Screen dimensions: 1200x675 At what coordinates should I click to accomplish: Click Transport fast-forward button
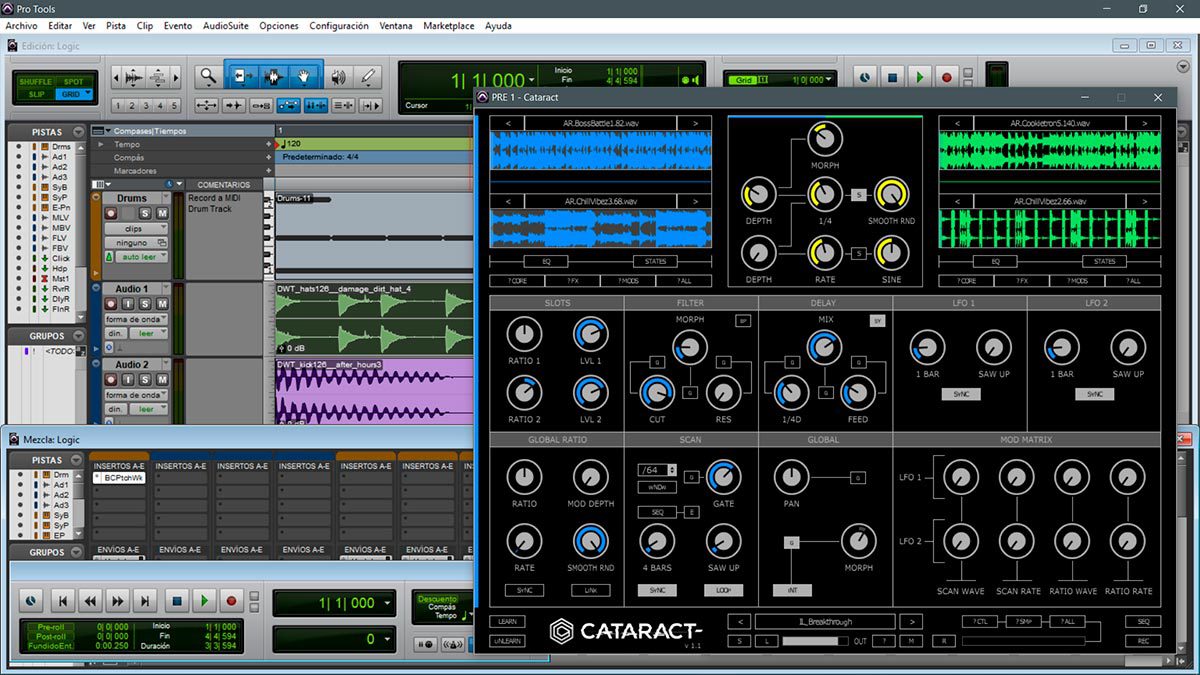coord(118,601)
